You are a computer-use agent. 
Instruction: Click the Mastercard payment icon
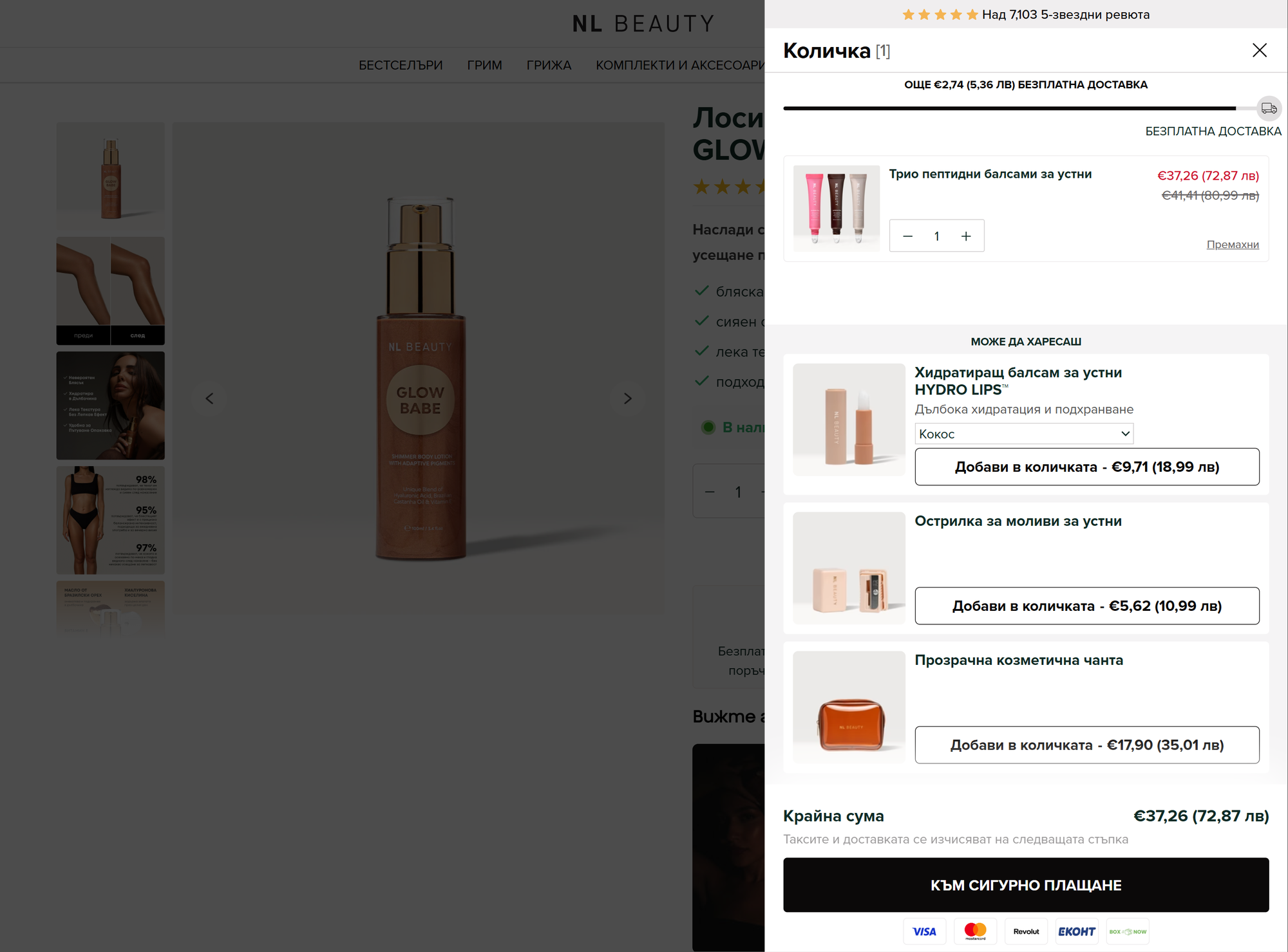pos(975,931)
